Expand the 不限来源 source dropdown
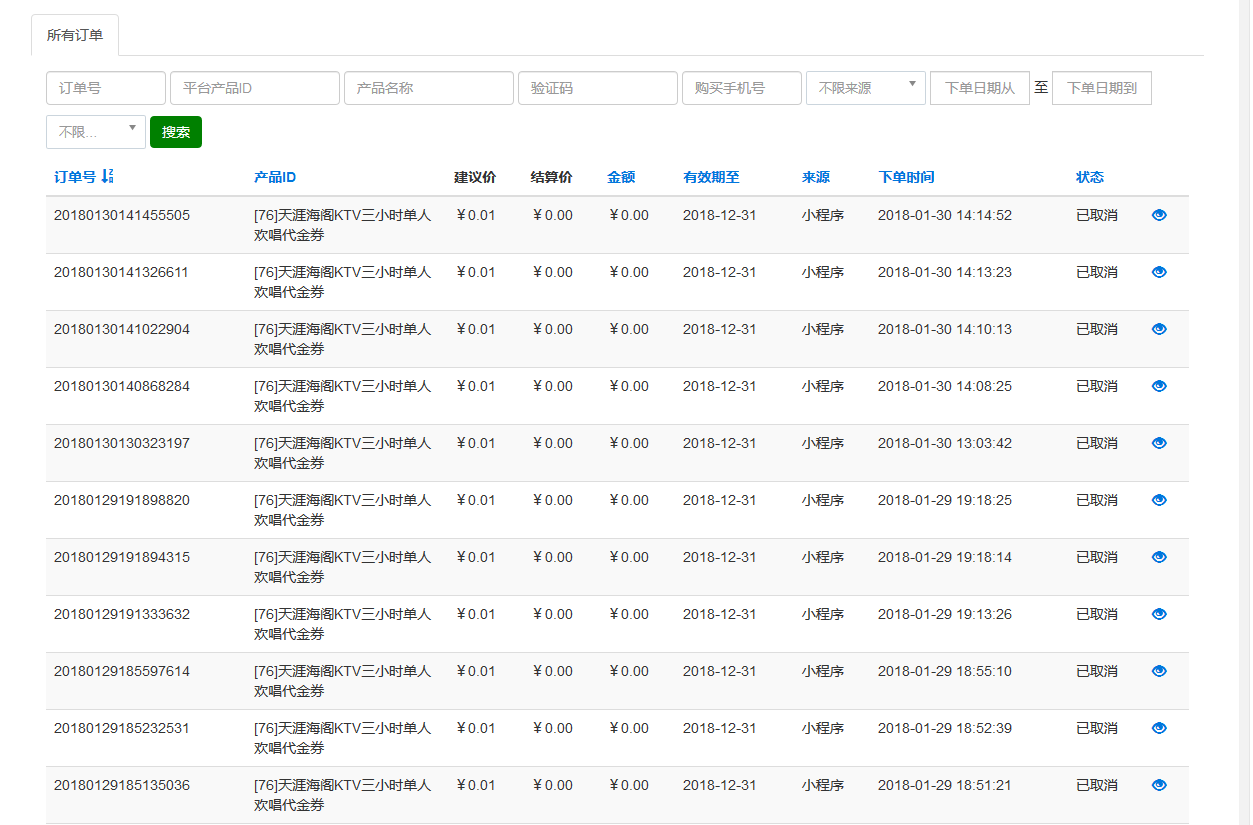Viewport: 1253px width, 825px height. click(865, 88)
